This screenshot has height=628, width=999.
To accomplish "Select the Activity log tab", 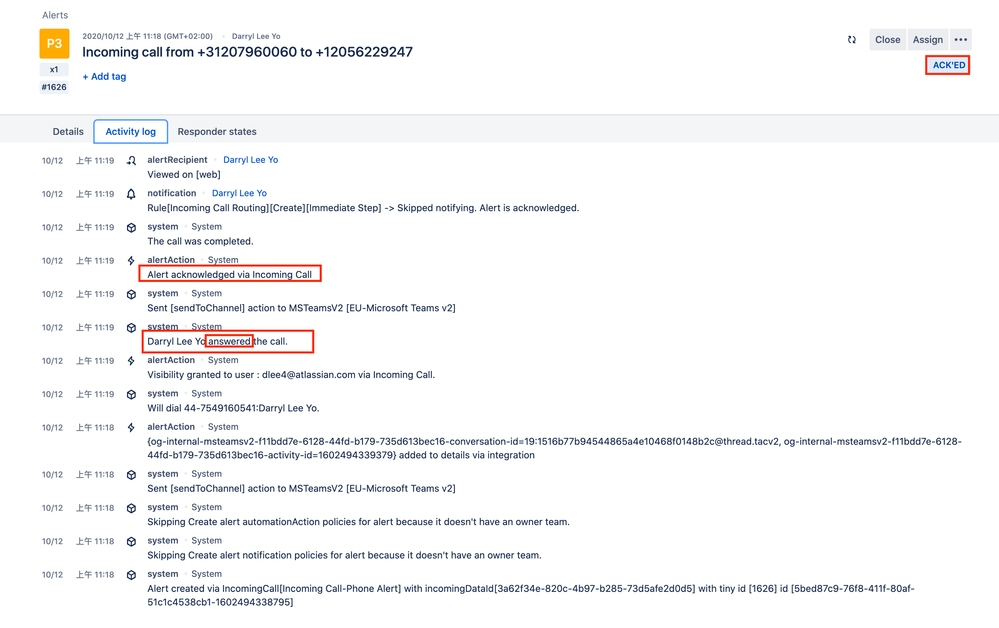I will (130, 131).
